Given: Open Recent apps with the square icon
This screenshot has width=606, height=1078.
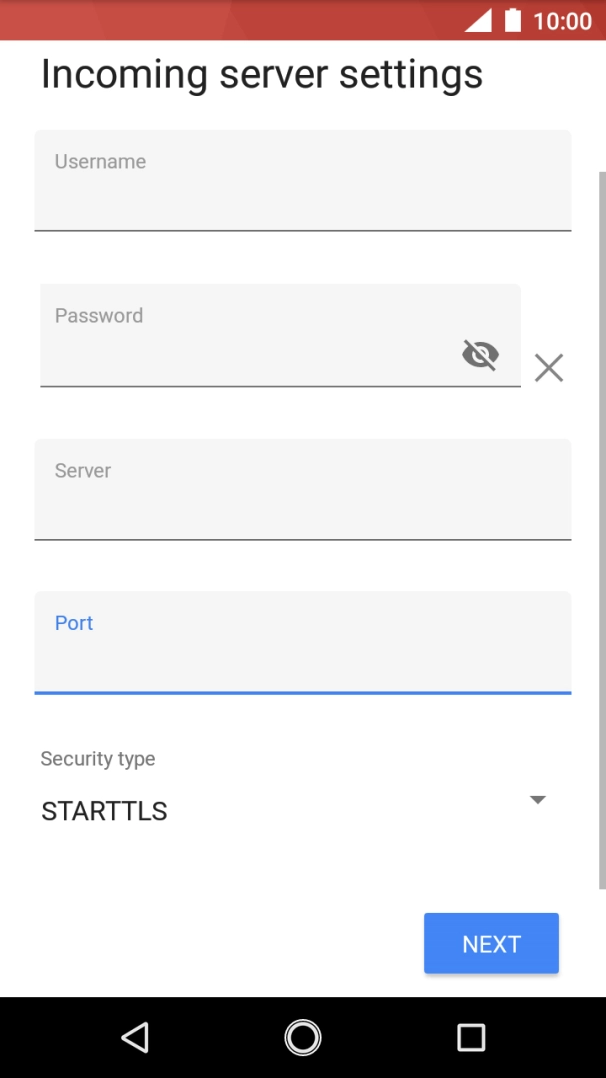Looking at the screenshot, I should pos(470,1037).
